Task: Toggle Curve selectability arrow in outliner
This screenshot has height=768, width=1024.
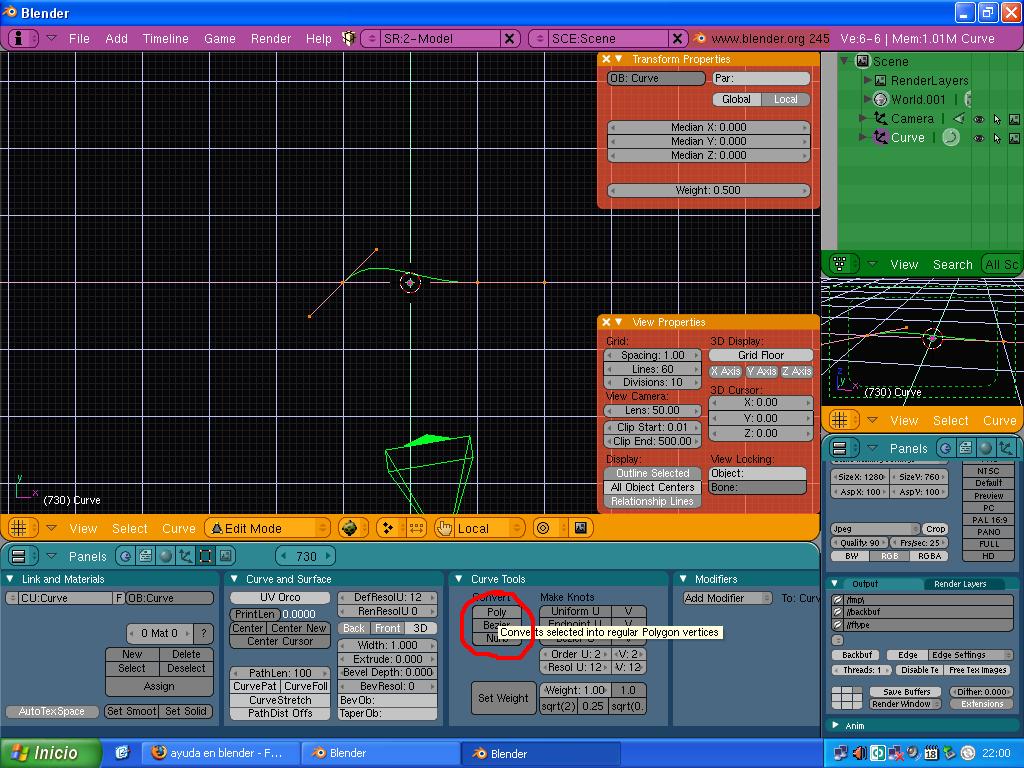Action: (x=997, y=138)
